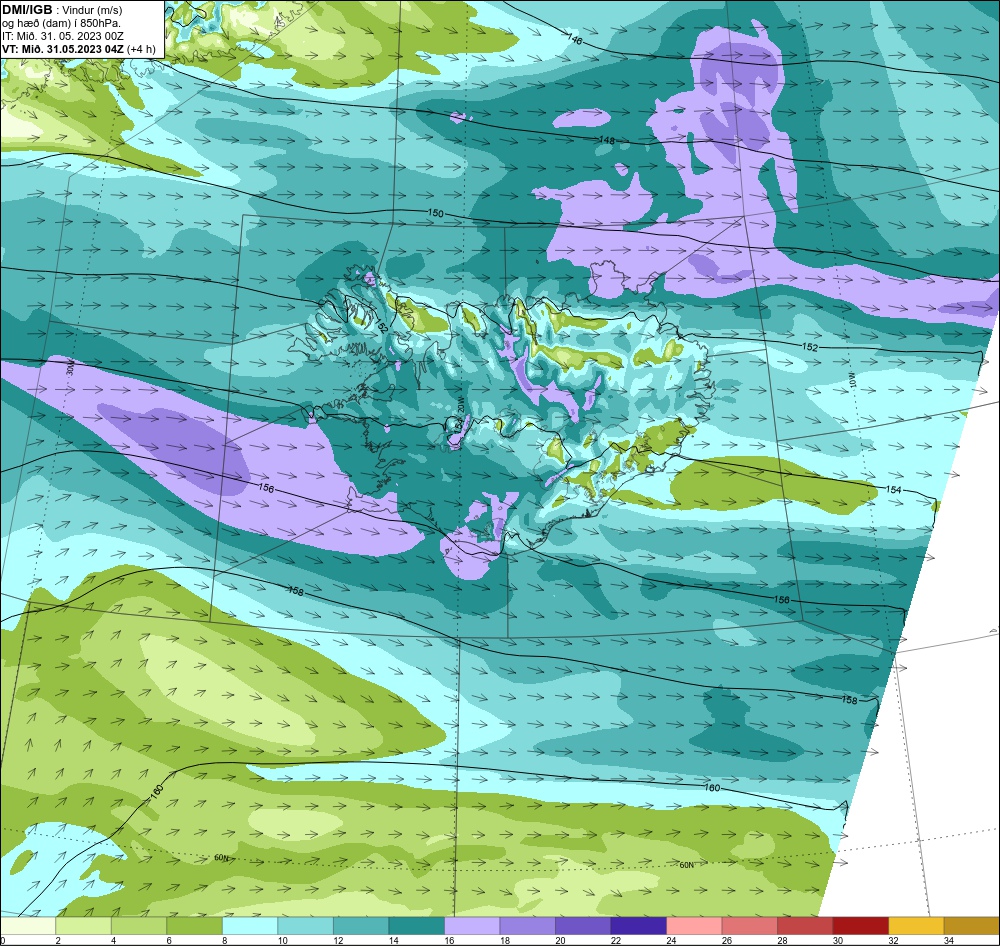Select the lavender 16–18 m/s legend swatch
1000x946 pixels.
click(x=472, y=926)
